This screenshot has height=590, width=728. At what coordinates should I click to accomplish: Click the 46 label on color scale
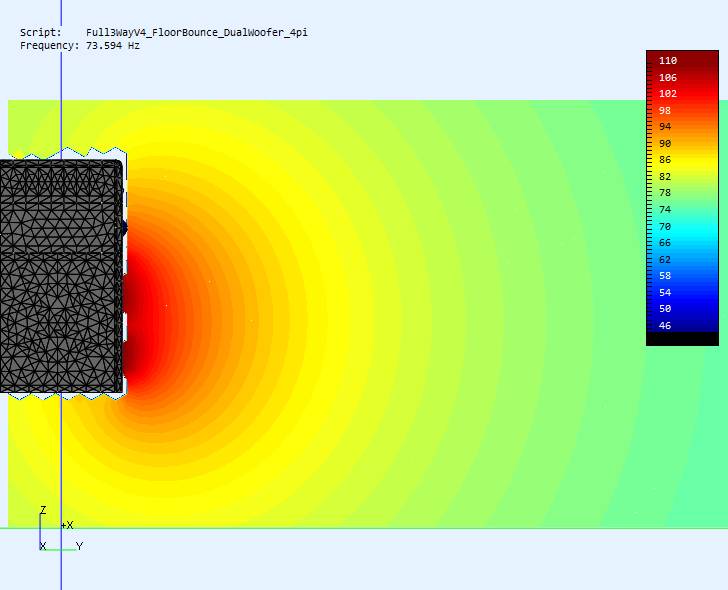[665, 325]
